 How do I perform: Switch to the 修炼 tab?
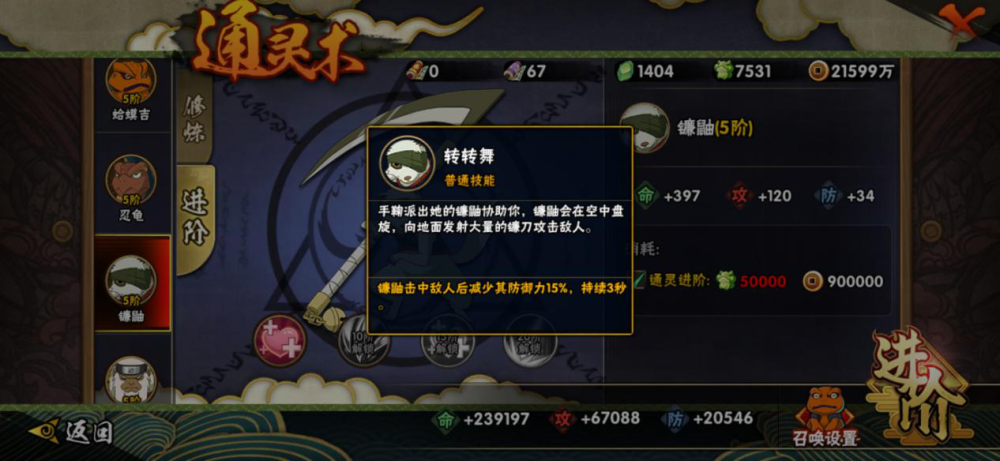(x=195, y=118)
